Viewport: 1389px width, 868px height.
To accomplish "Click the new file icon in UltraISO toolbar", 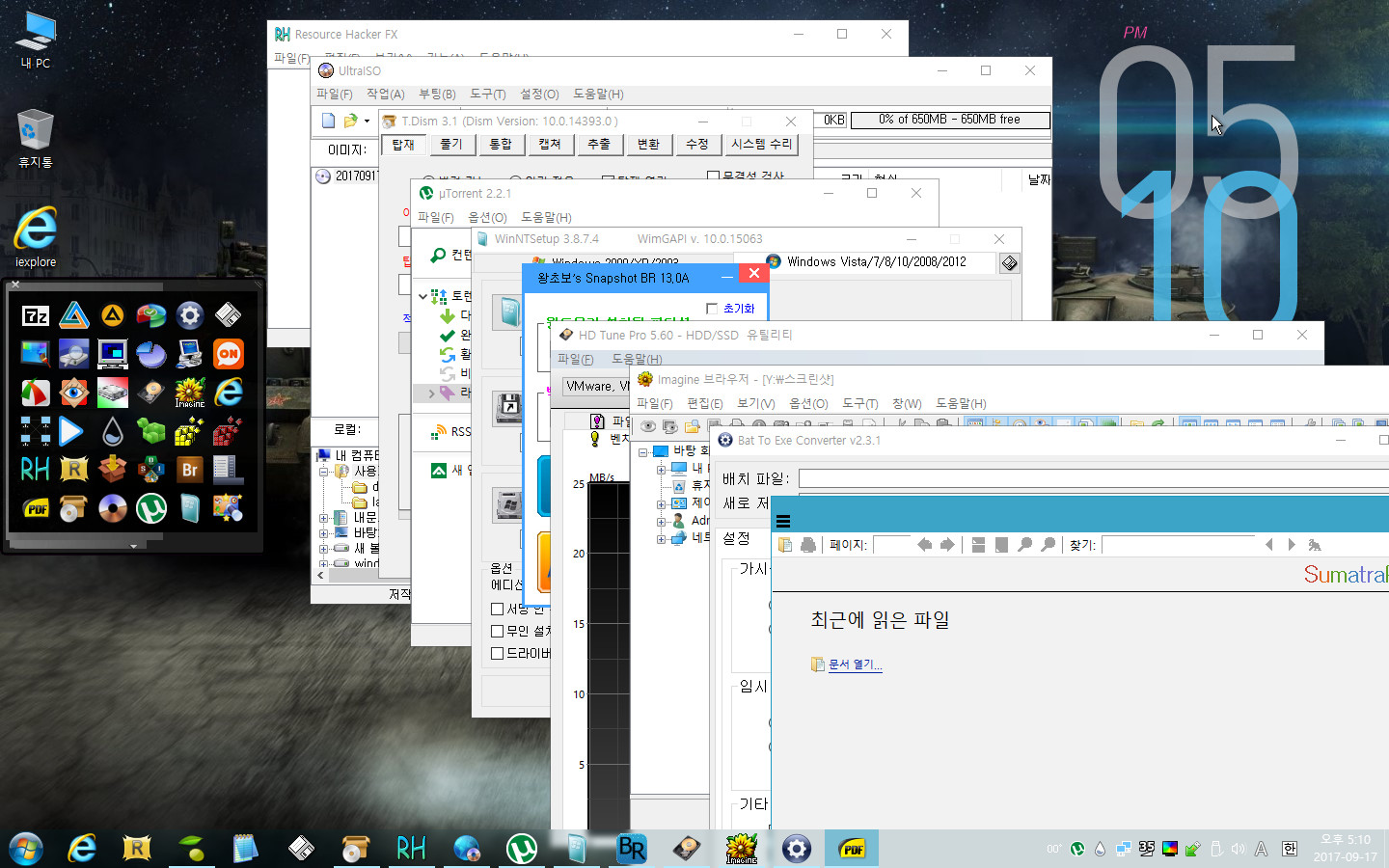I will point(328,121).
